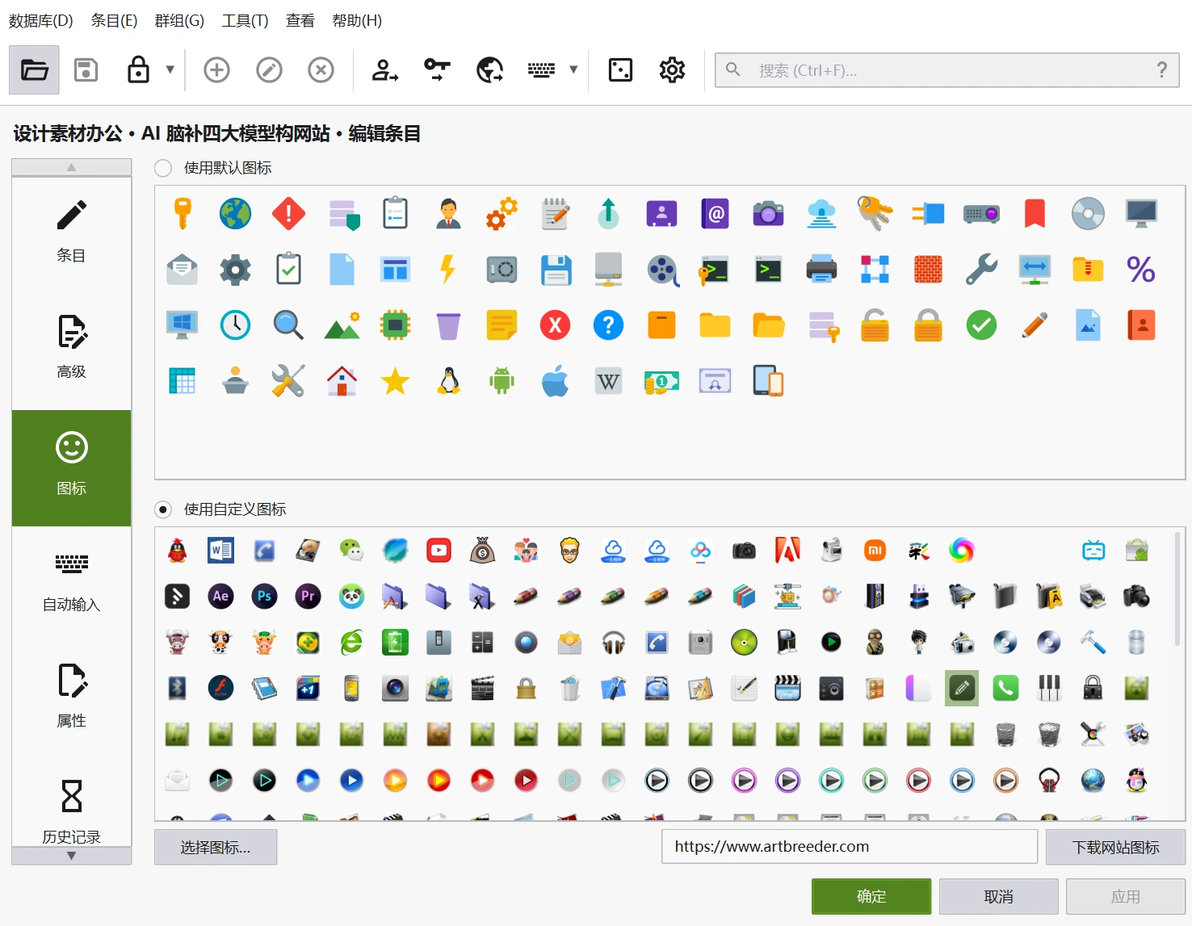Edit entry pencil circle icon
The height and width of the screenshot is (926, 1192).
[269, 70]
